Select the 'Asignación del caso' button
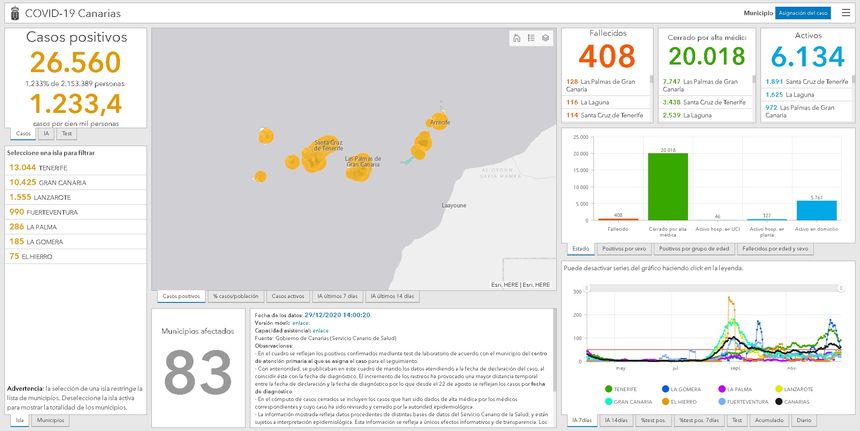860x431 pixels. 803,13
